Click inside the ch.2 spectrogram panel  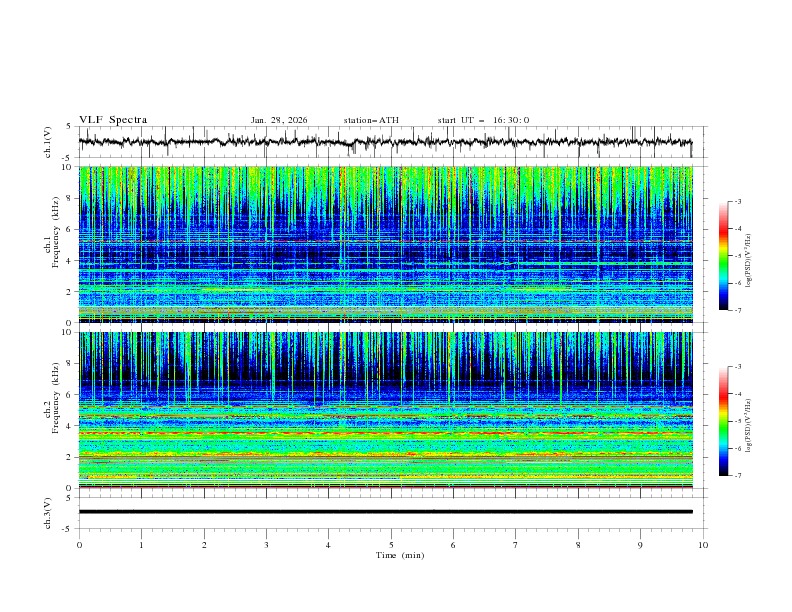click(386, 410)
